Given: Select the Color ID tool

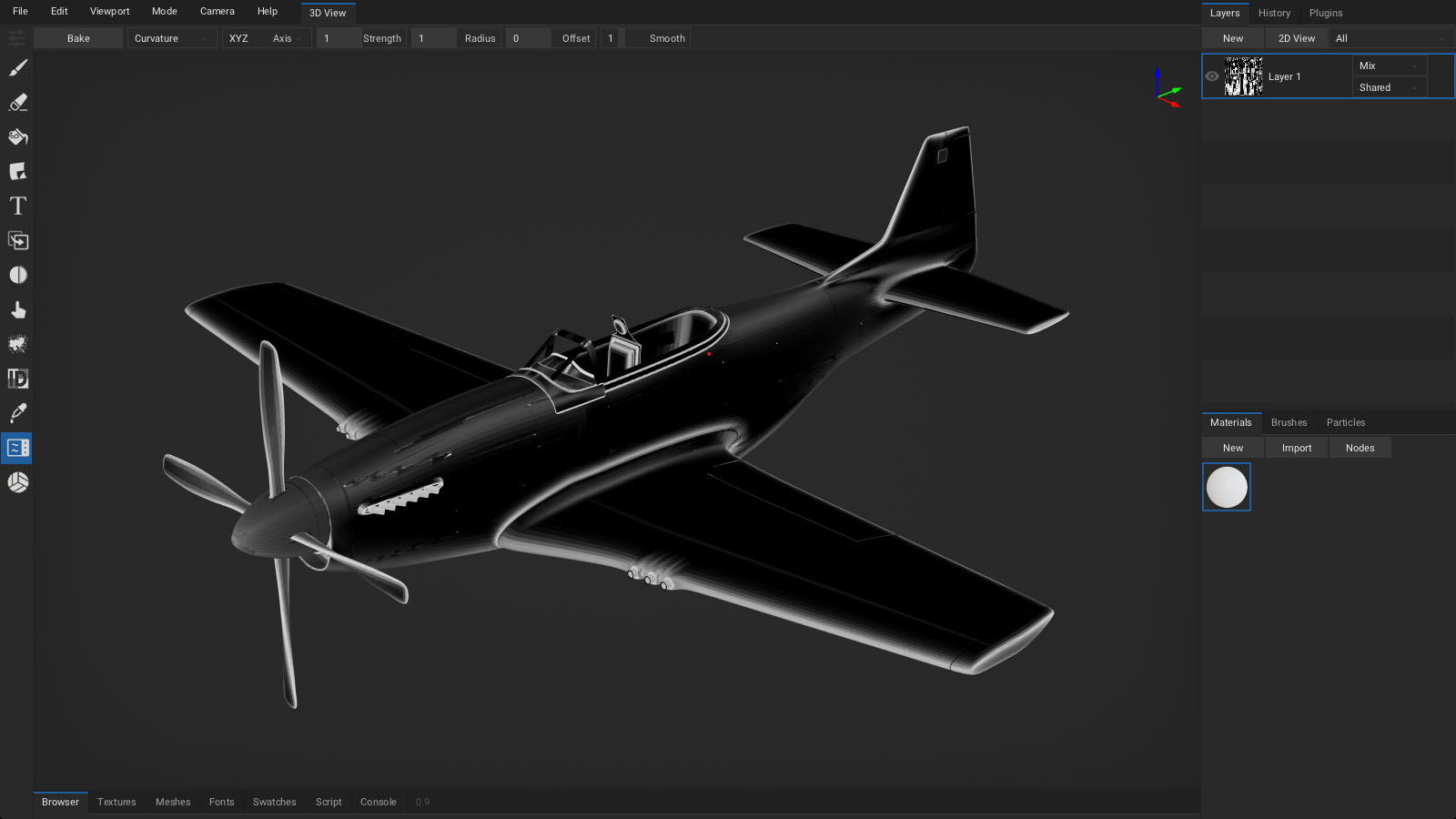Looking at the screenshot, I should coord(17,379).
